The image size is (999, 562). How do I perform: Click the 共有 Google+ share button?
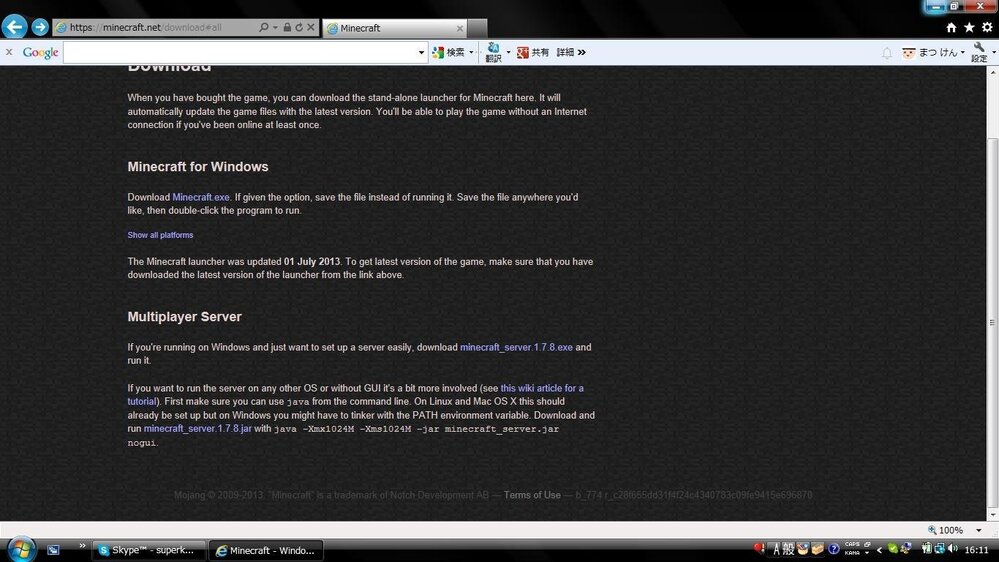[533, 52]
